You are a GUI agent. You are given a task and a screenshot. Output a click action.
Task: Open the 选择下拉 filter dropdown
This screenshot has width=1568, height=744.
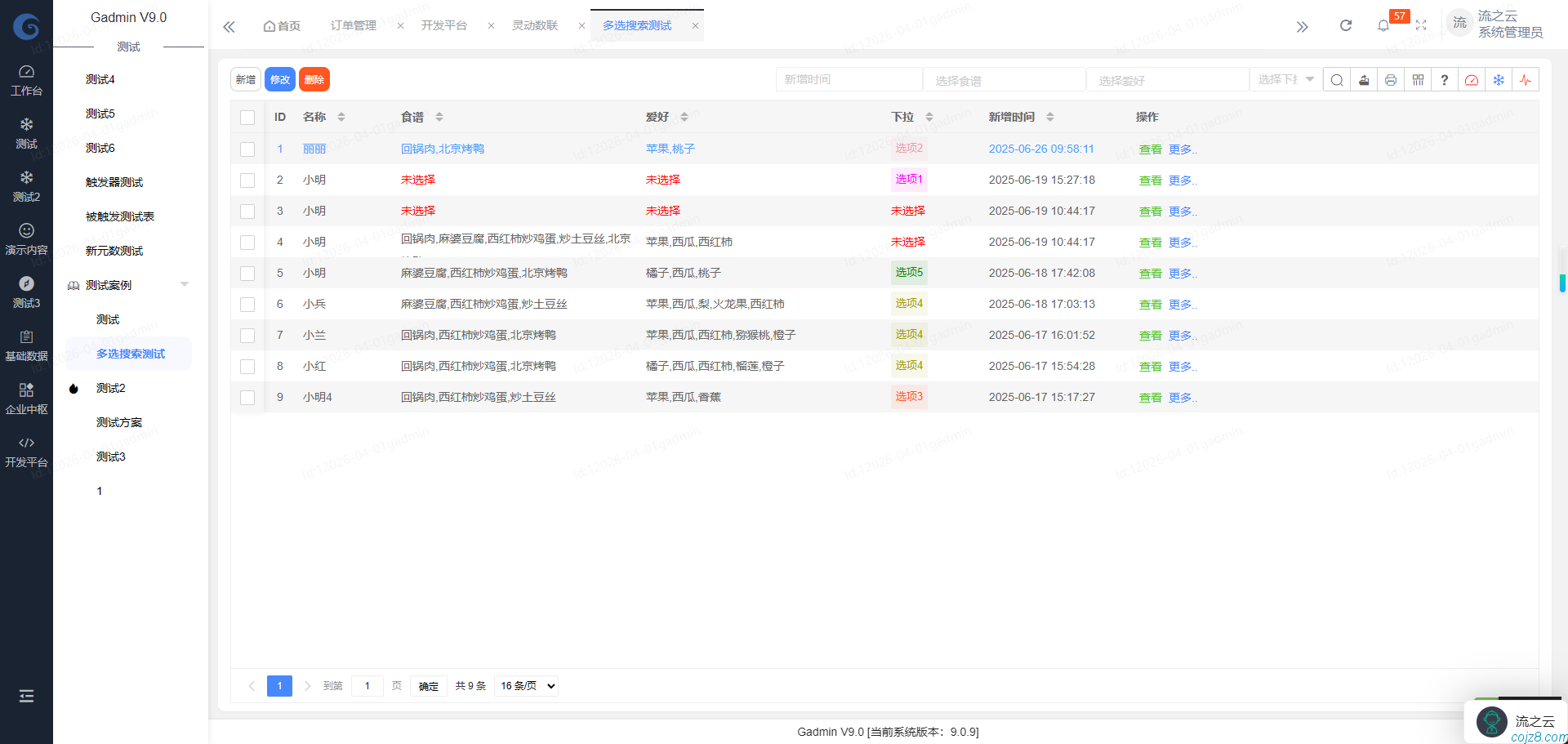click(1285, 79)
